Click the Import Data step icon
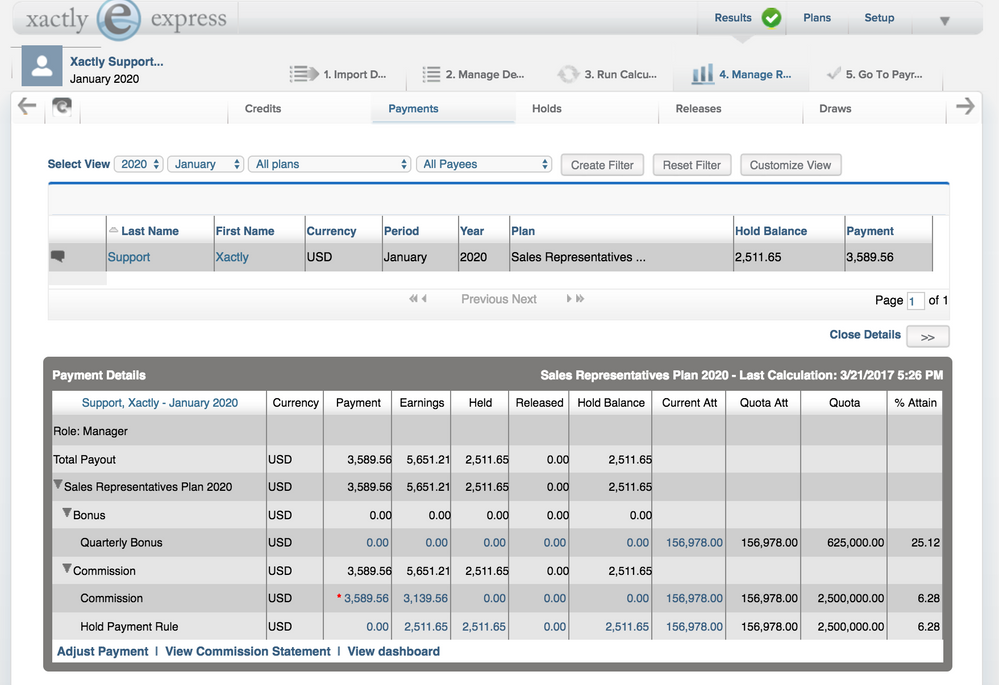Screen dimensions: 999x685 [304, 74]
